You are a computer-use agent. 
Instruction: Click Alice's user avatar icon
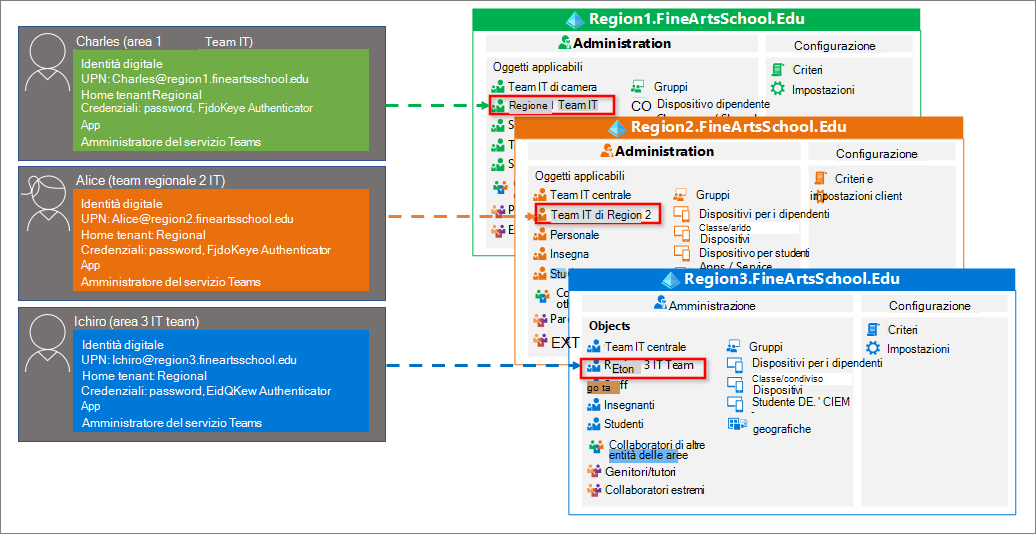48,202
